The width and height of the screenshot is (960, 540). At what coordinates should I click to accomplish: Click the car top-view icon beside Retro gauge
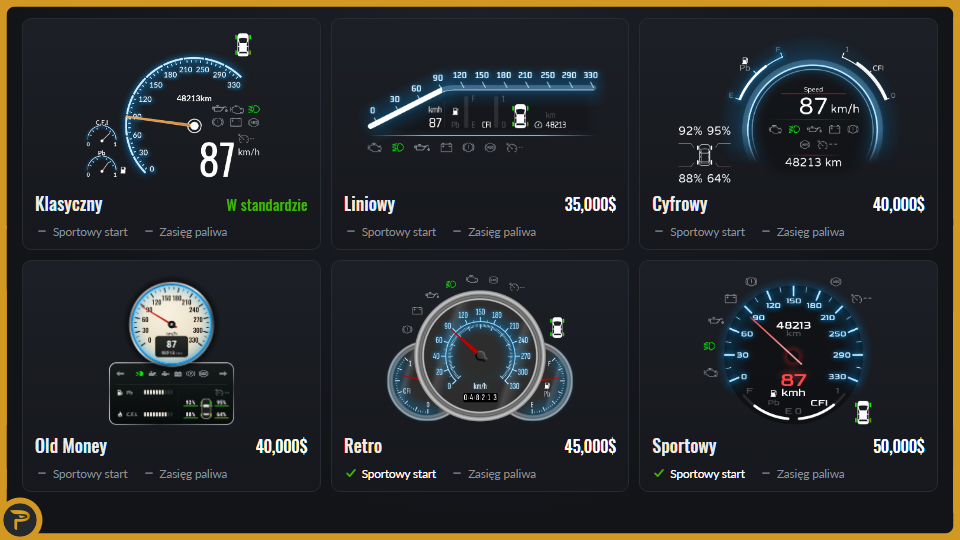(x=557, y=328)
